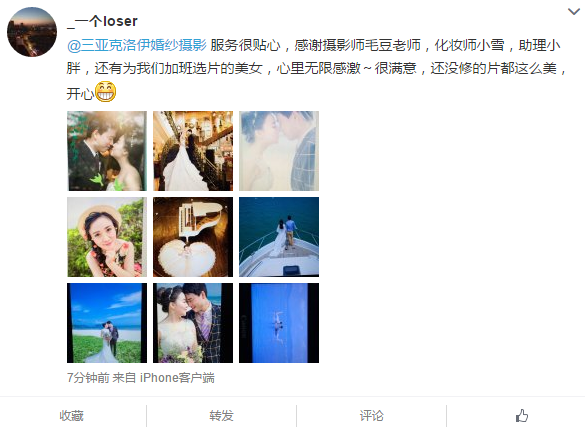Open the _一个loser username link
This screenshot has width=585, height=430.
tap(102, 21)
